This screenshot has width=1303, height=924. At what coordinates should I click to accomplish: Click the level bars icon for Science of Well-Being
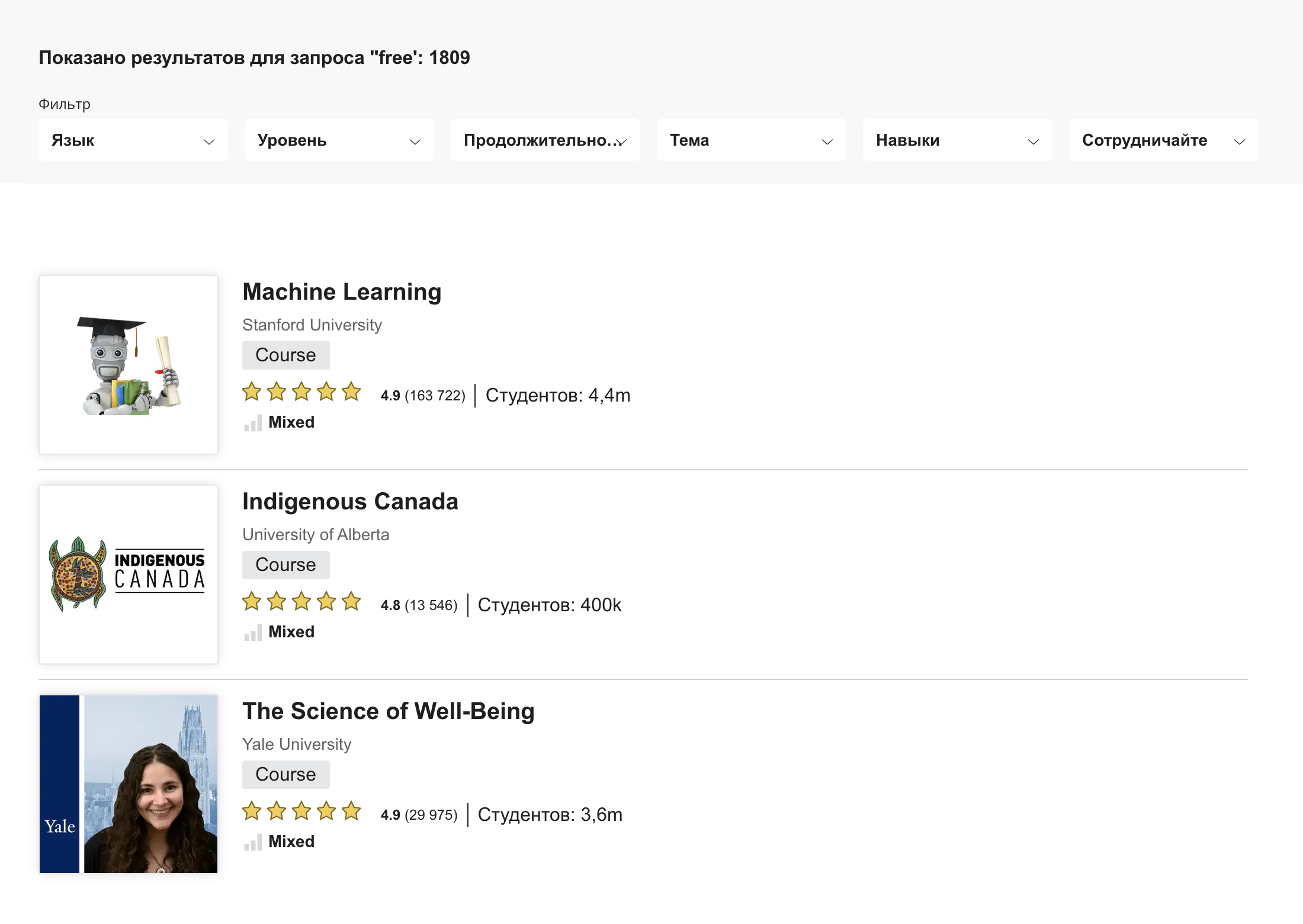tap(253, 843)
